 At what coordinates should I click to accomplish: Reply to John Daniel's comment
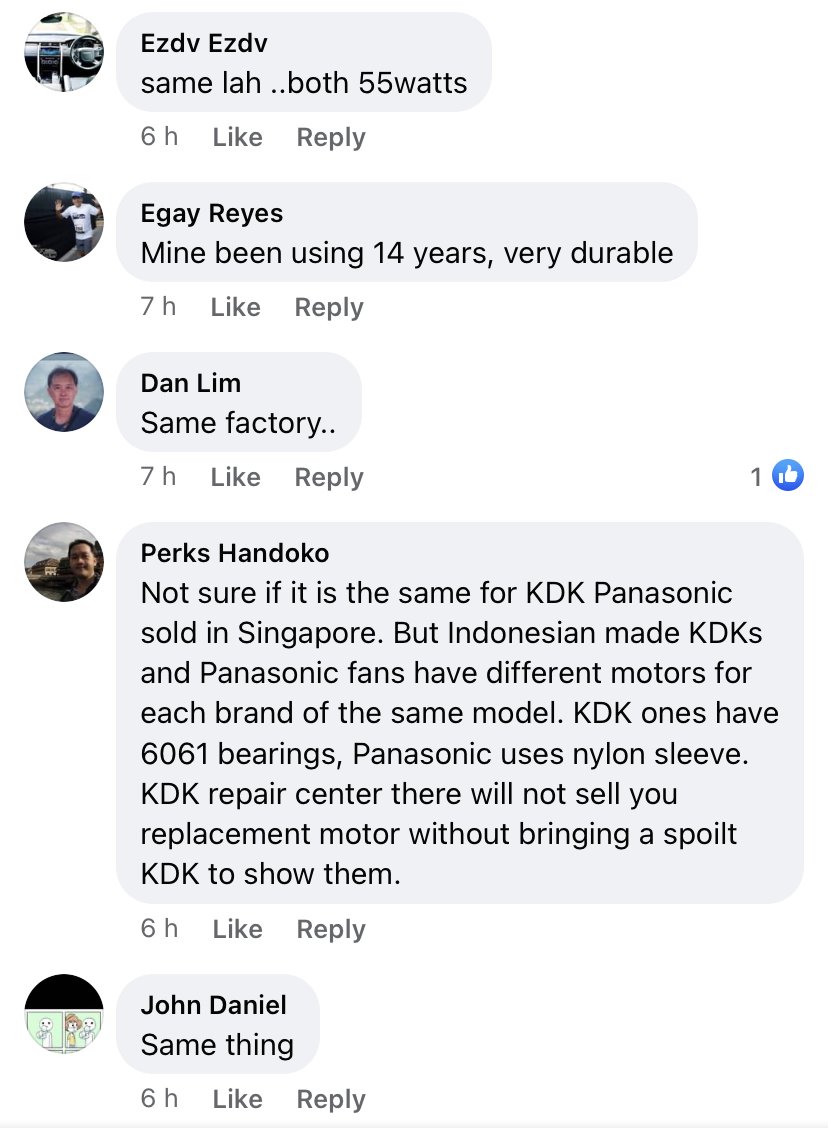click(331, 1099)
